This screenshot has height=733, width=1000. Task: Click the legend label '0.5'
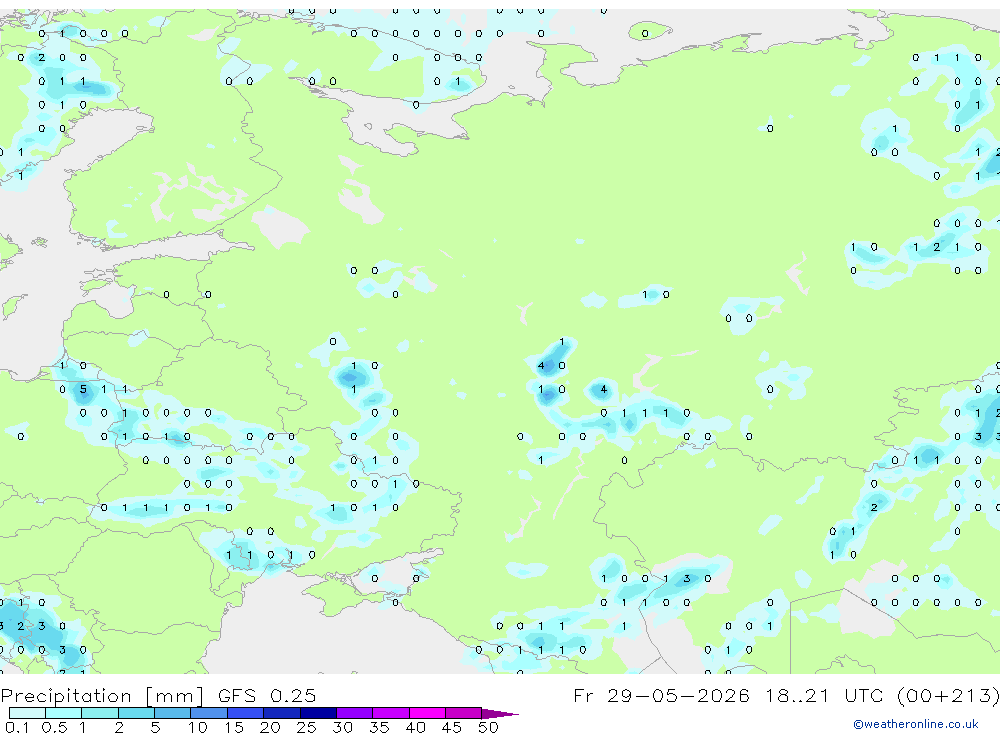pos(55,727)
